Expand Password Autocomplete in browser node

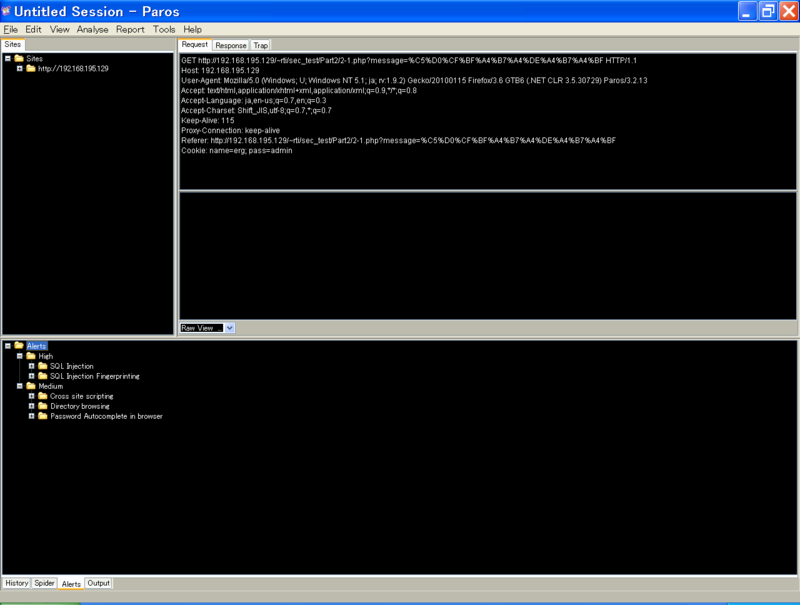point(32,416)
